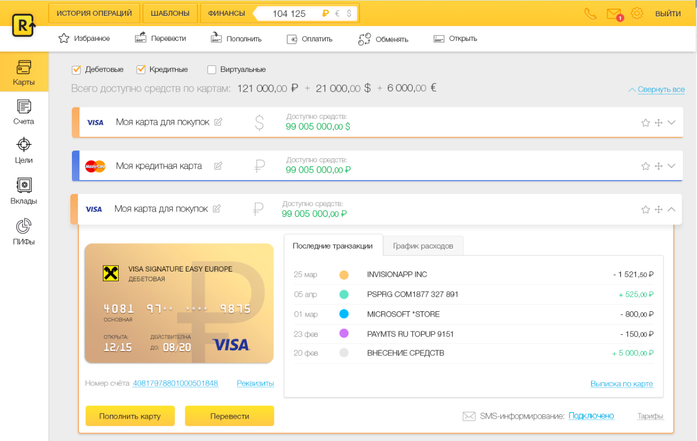Screen dimensions: 697x441
Task: Go to Цели in the sidebar
Action: [24, 151]
